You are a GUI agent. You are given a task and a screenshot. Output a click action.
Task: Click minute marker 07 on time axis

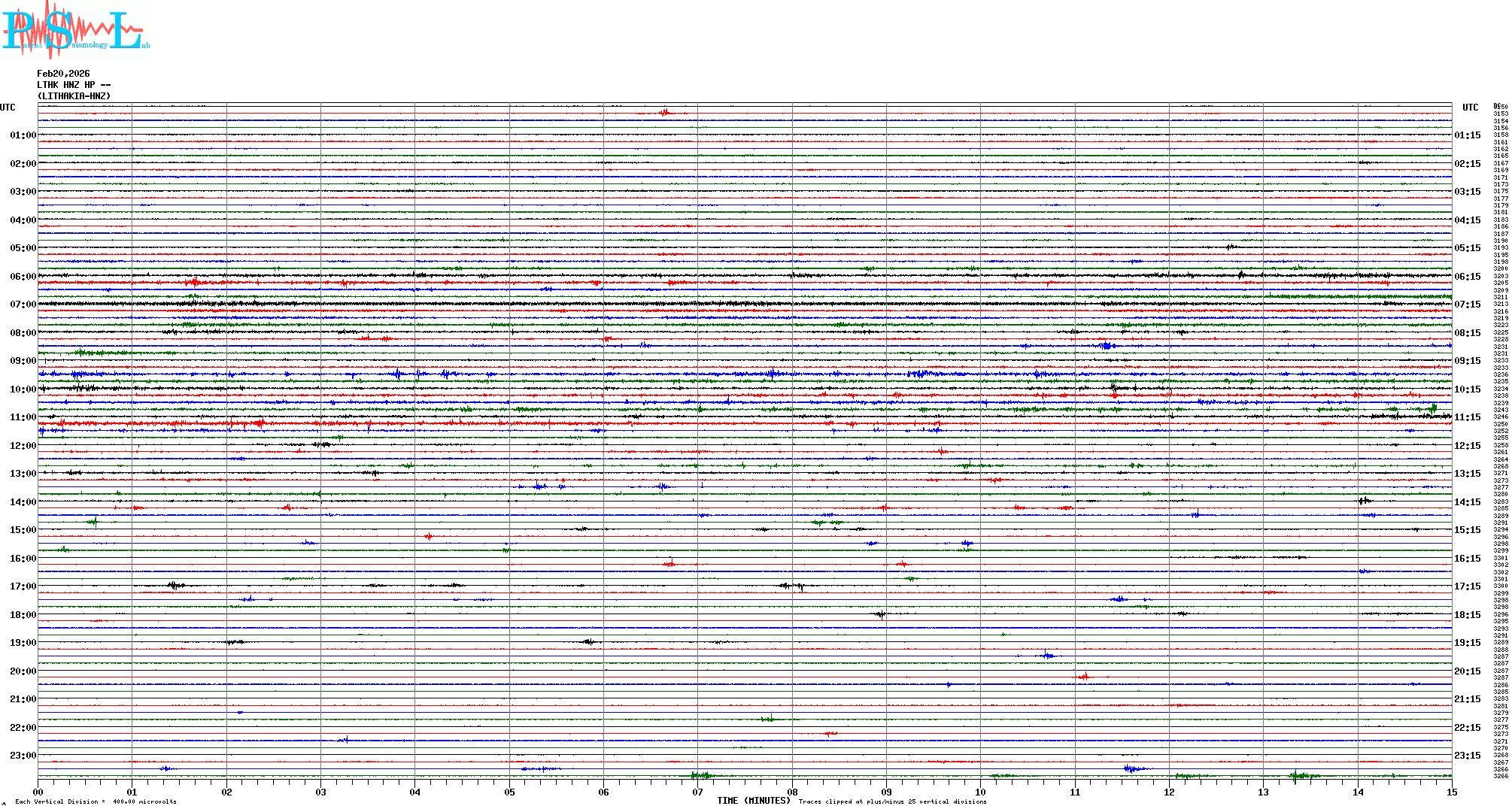[697, 792]
